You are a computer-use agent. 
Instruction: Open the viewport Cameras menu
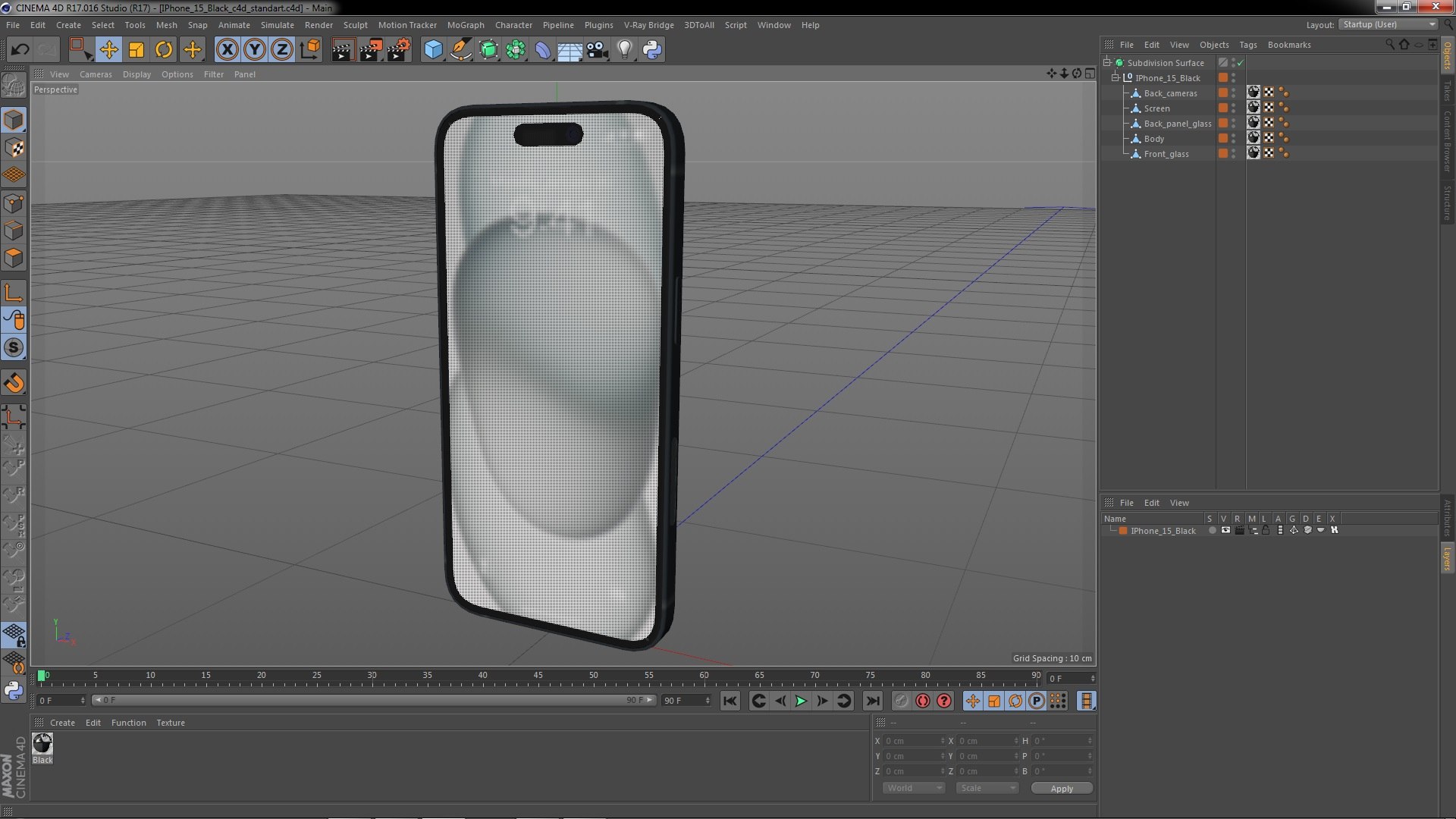(96, 74)
